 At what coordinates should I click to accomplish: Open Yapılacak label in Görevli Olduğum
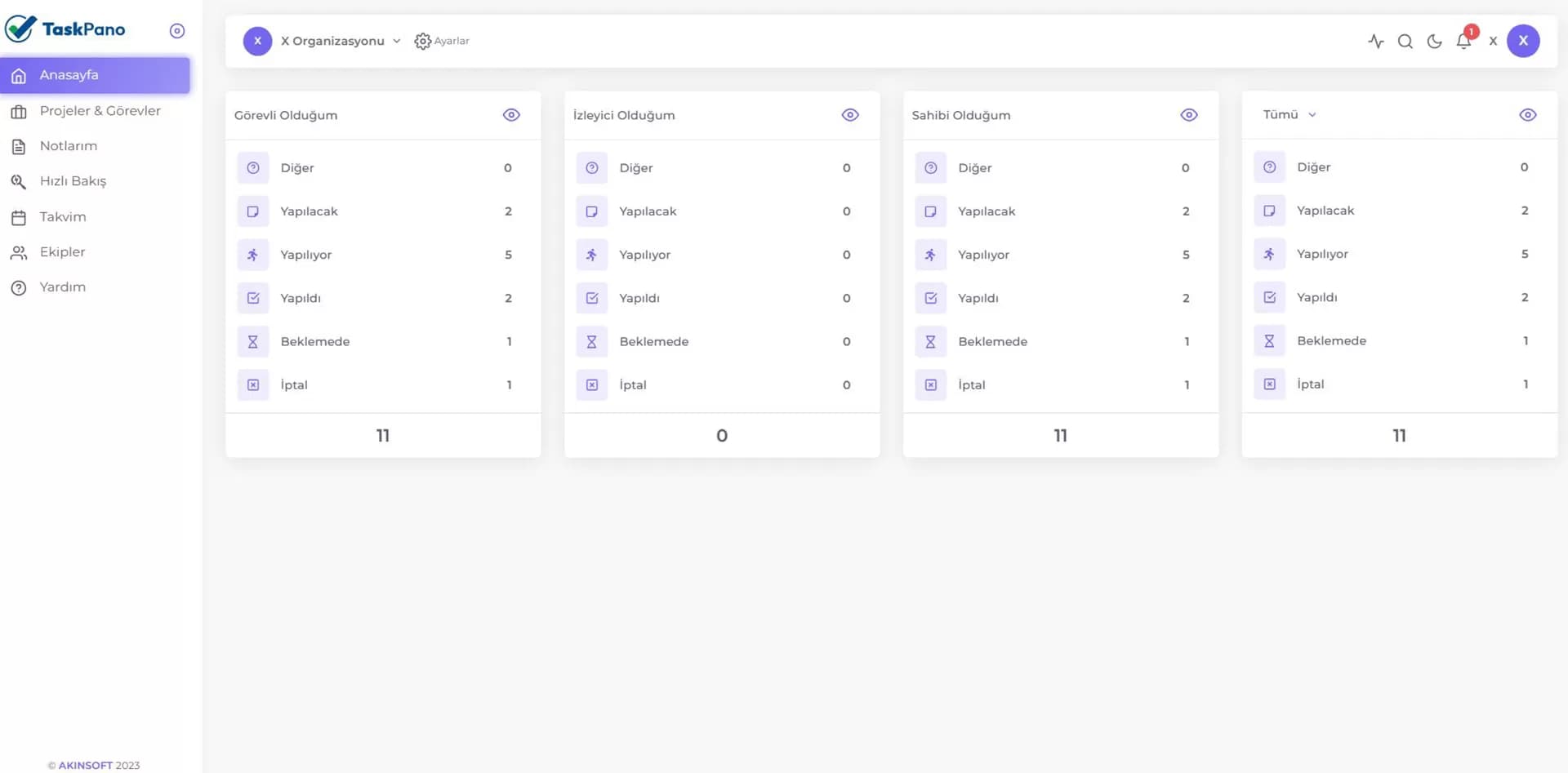coord(309,211)
